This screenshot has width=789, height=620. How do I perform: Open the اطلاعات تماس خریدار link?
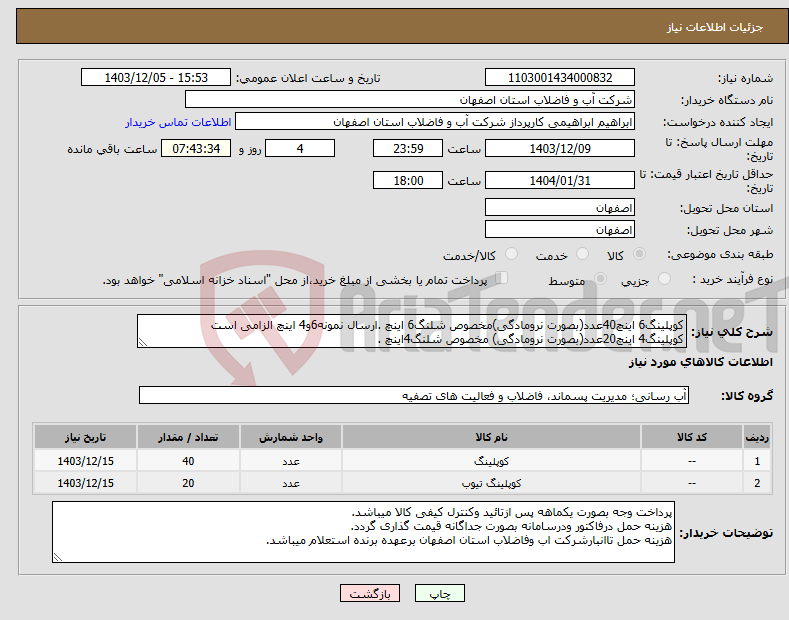[x=178, y=122]
